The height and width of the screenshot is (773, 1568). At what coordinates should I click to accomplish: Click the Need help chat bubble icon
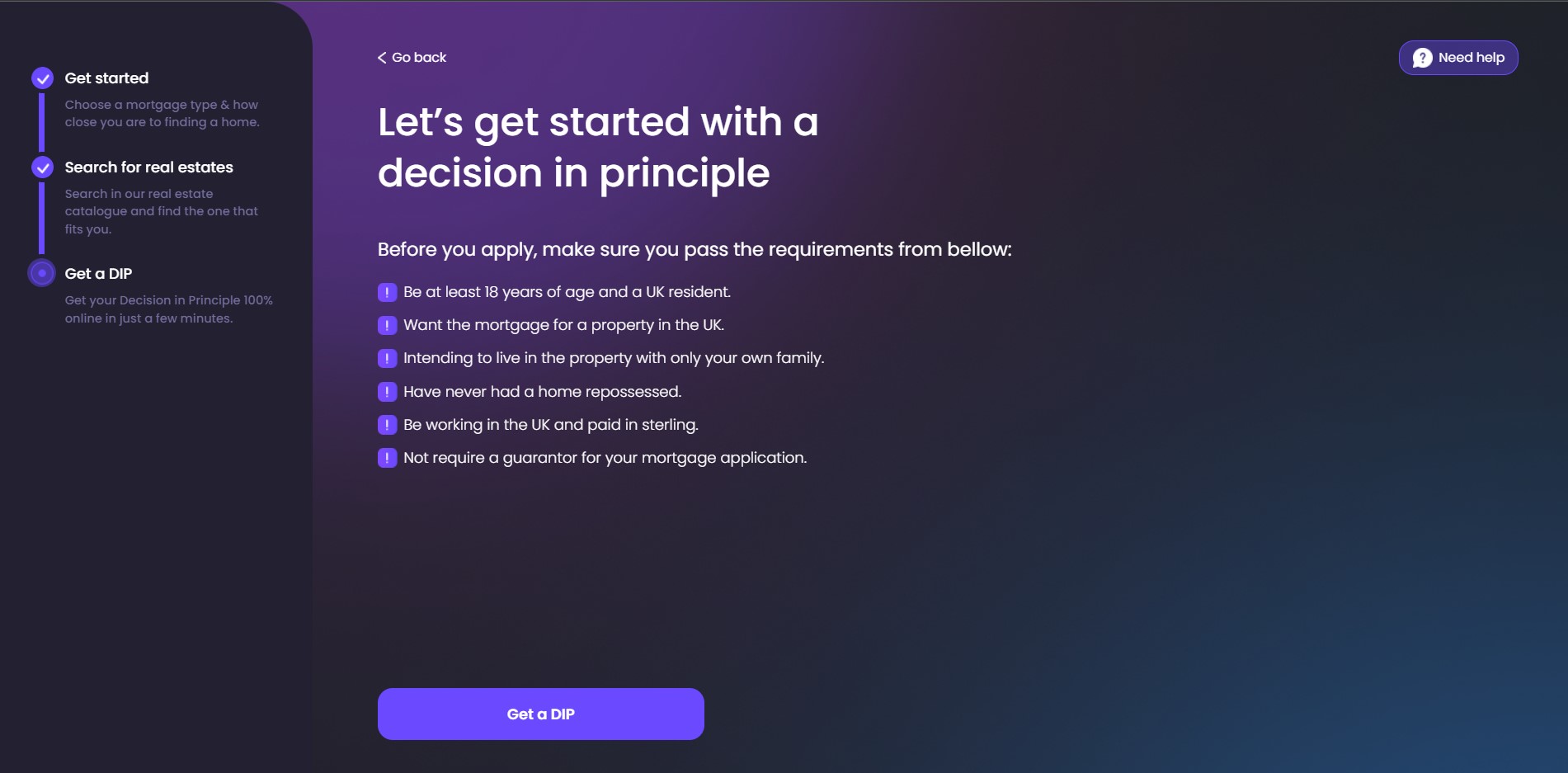[x=1421, y=57]
